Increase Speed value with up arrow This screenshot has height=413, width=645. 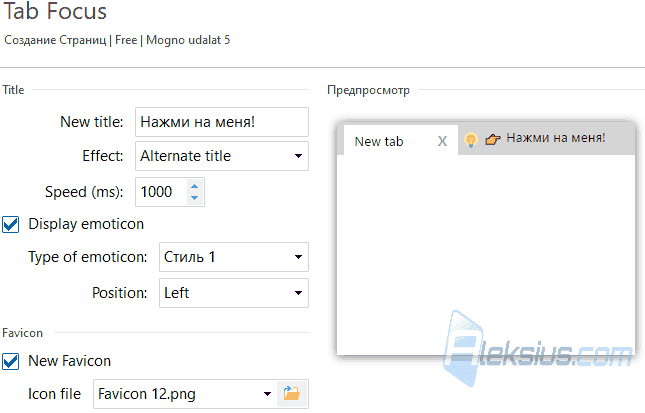(x=195, y=186)
